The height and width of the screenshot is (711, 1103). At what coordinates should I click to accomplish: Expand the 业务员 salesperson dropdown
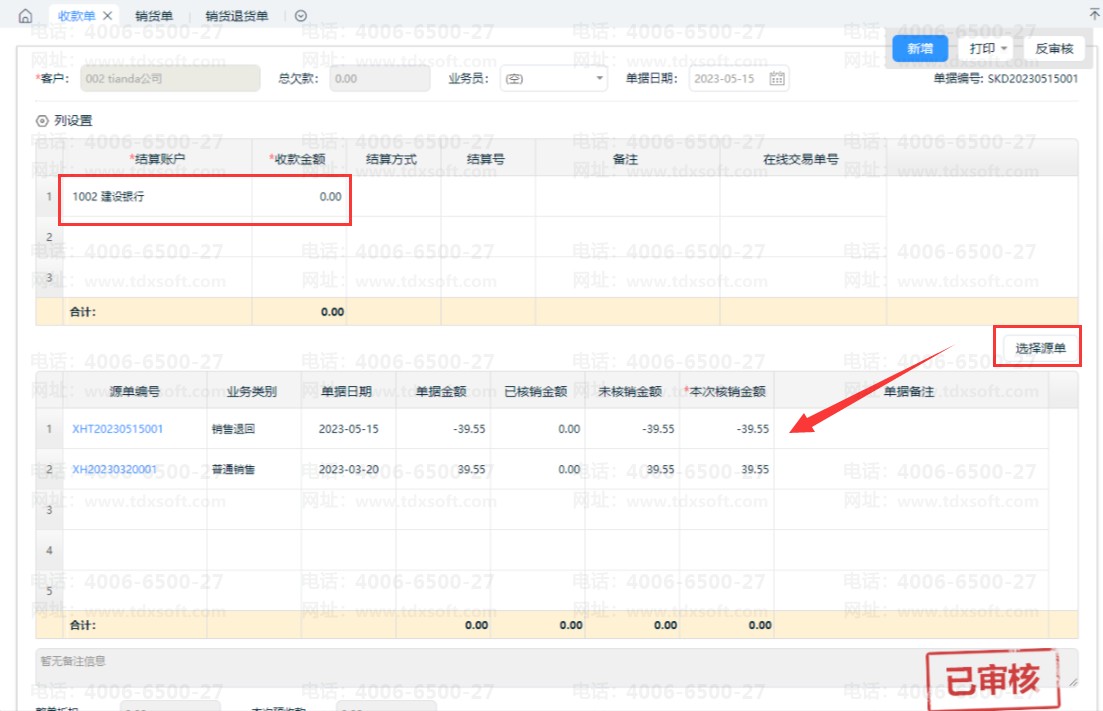[x=599, y=78]
